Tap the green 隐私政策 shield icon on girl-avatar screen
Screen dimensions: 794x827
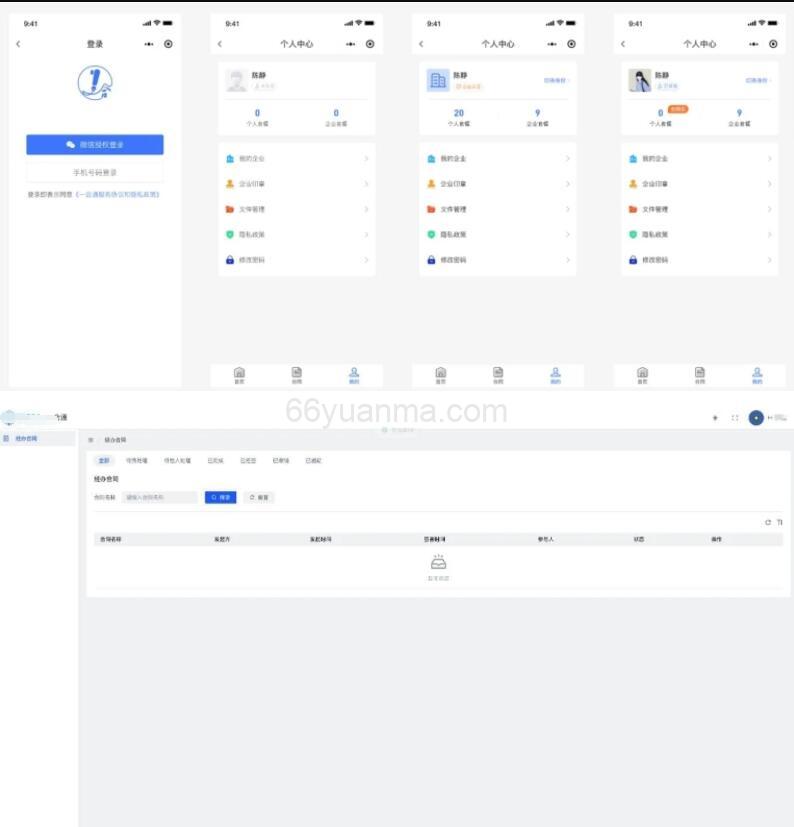click(633, 235)
